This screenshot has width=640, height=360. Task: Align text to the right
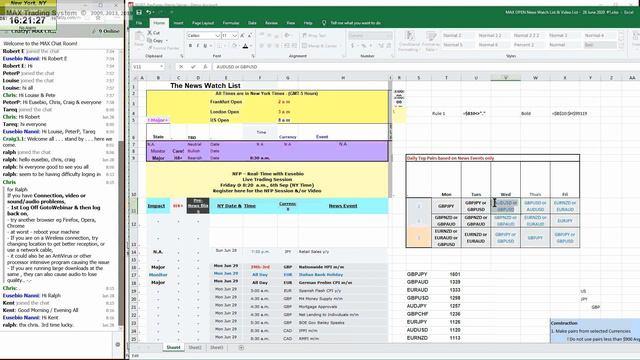[277, 46]
